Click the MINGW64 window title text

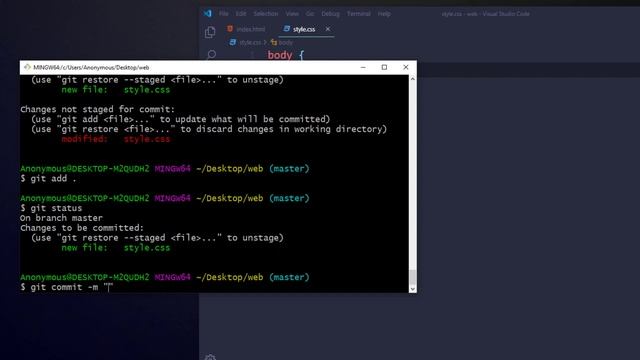(91, 67)
